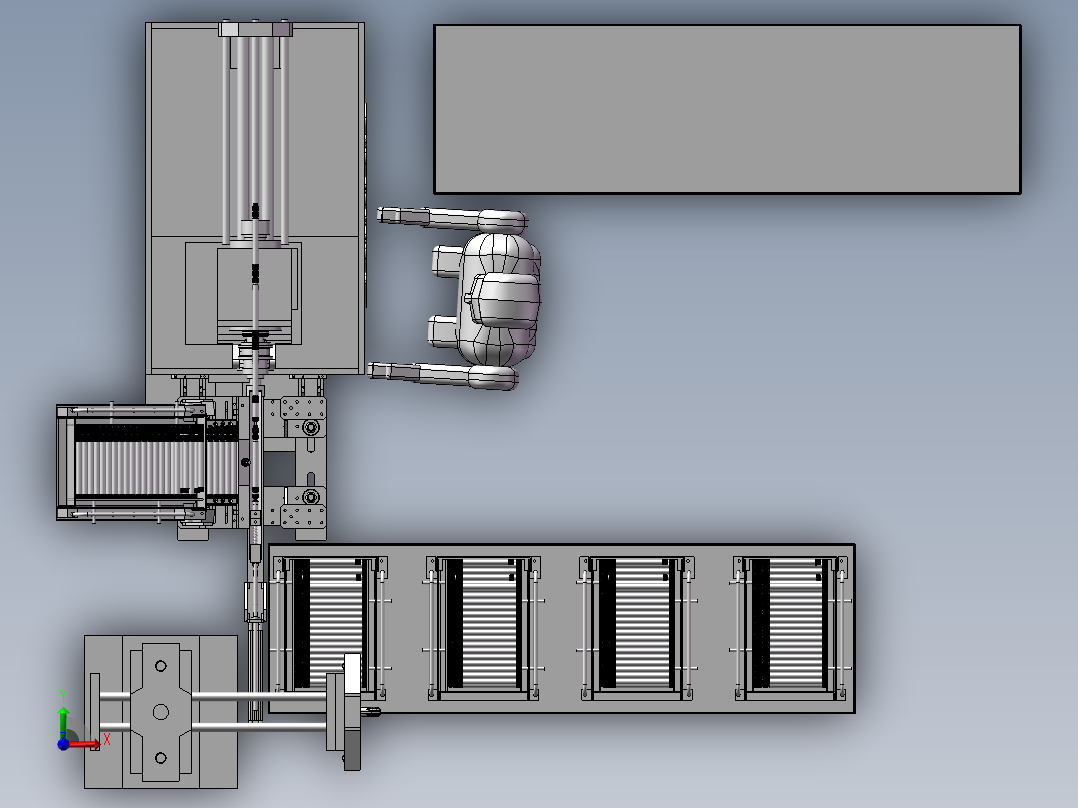Image resolution: width=1078 pixels, height=808 pixels.
Task: Click center hole of the mold block
Action: [161, 712]
